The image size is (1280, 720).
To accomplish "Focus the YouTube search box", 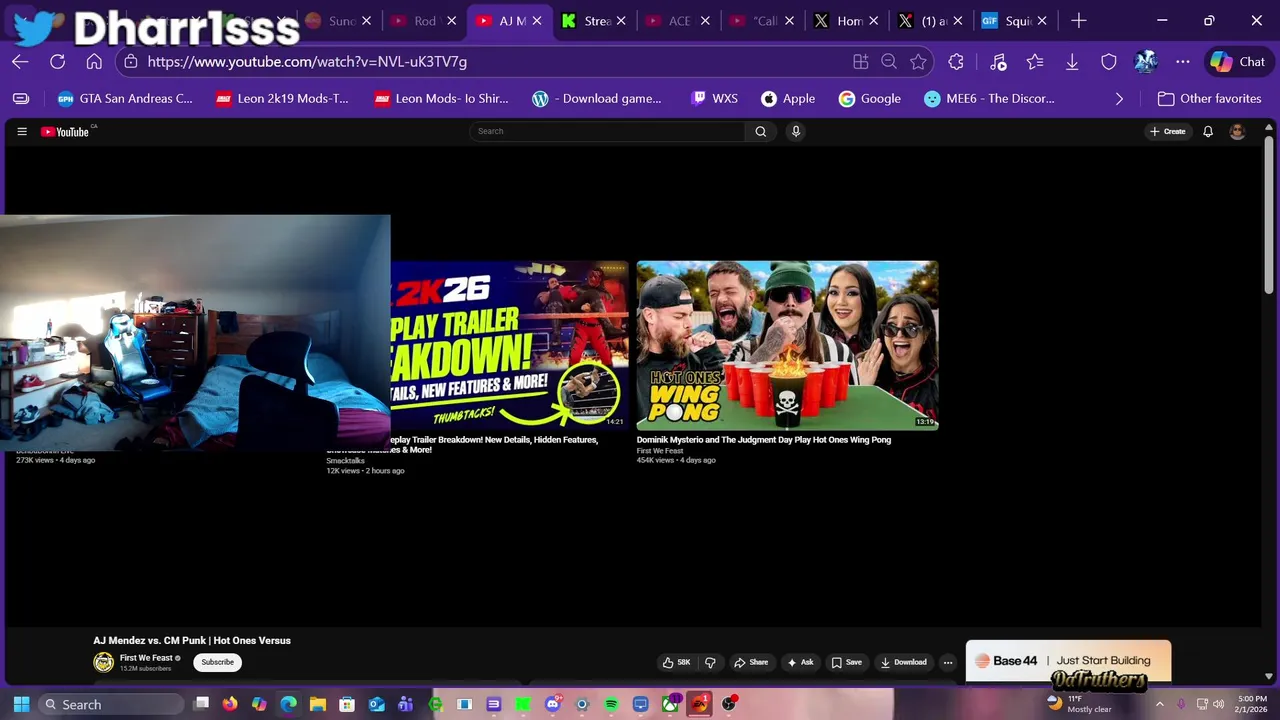I will tap(608, 131).
